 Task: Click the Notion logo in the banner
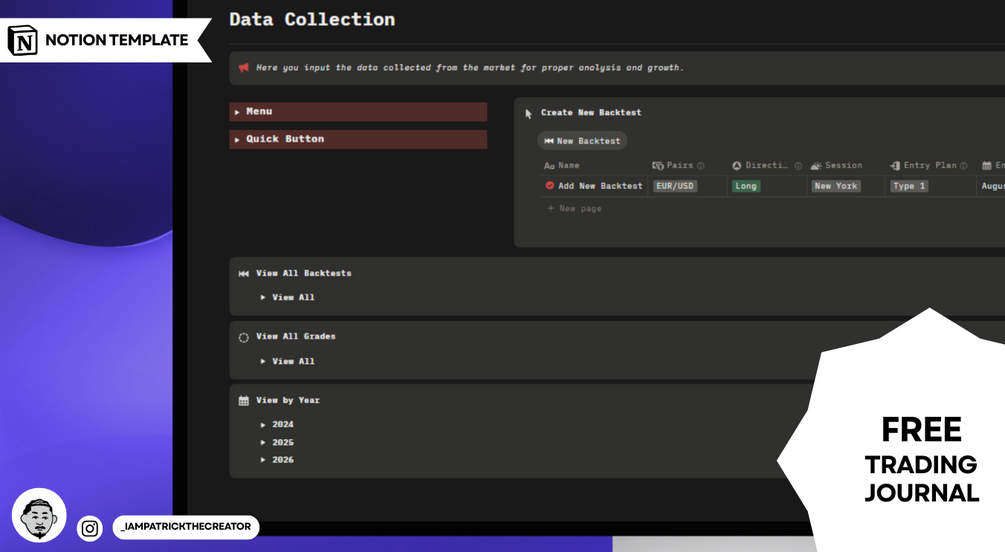tap(22, 40)
